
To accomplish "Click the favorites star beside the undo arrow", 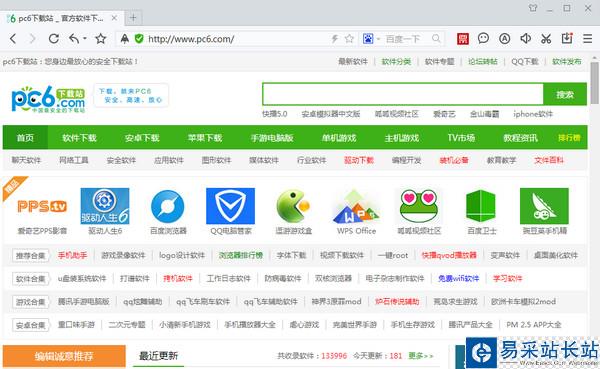I will [x=101, y=38].
